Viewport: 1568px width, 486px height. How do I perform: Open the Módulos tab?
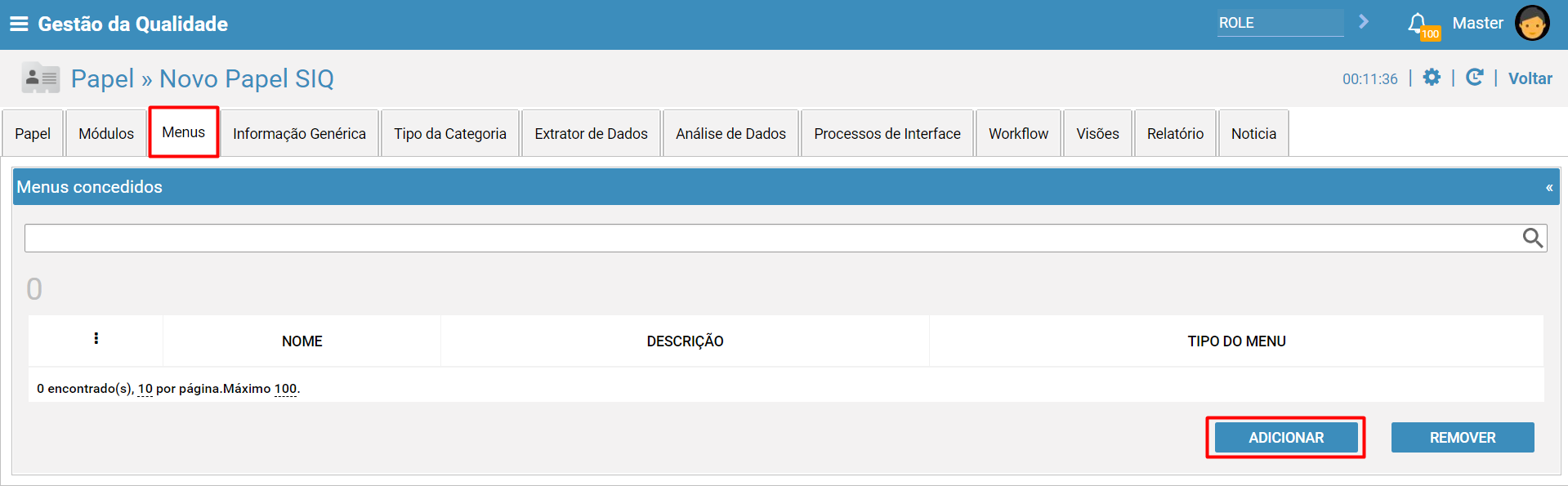coord(106,133)
